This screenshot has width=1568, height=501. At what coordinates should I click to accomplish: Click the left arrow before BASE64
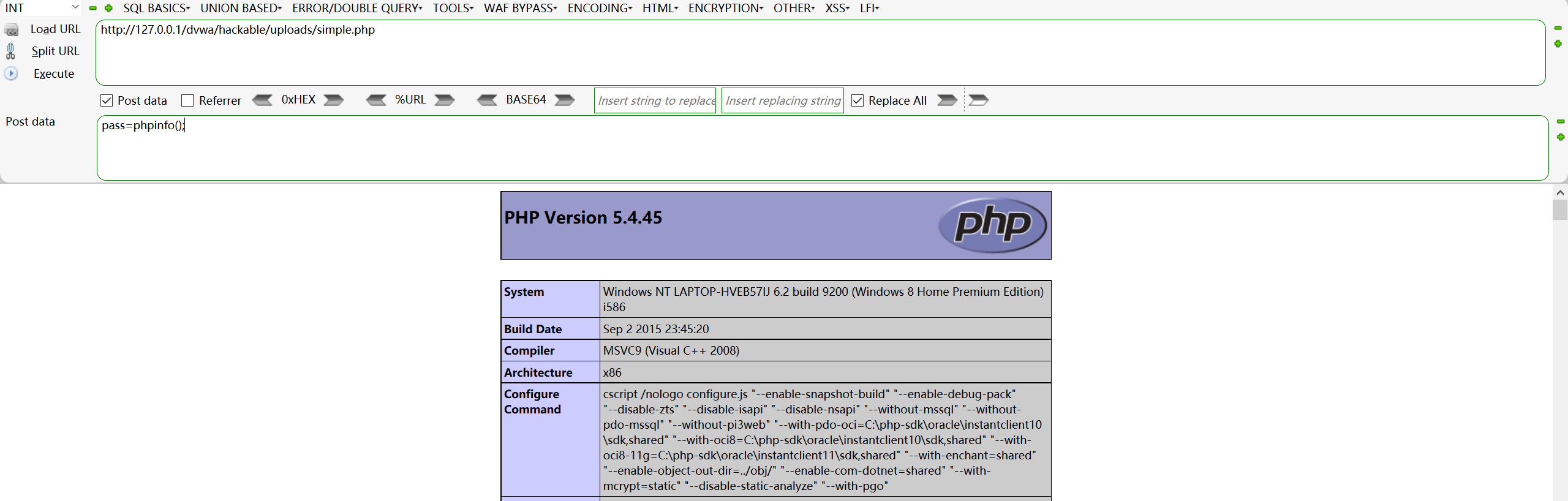[488, 100]
